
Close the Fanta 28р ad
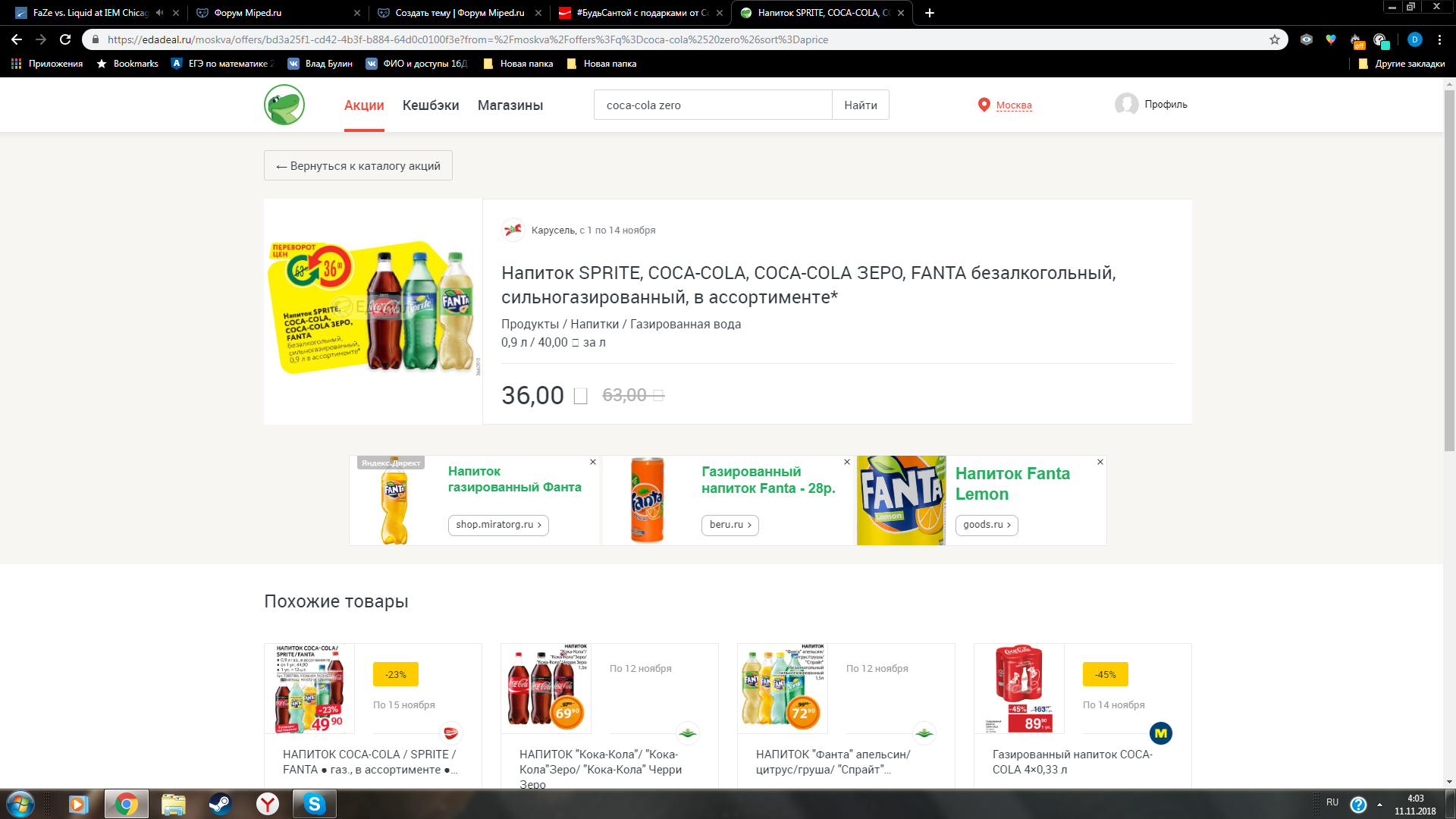(847, 462)
